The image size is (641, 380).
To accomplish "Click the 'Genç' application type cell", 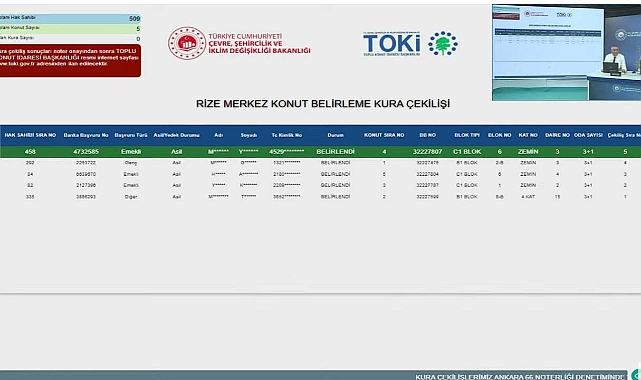I will 130,163.
